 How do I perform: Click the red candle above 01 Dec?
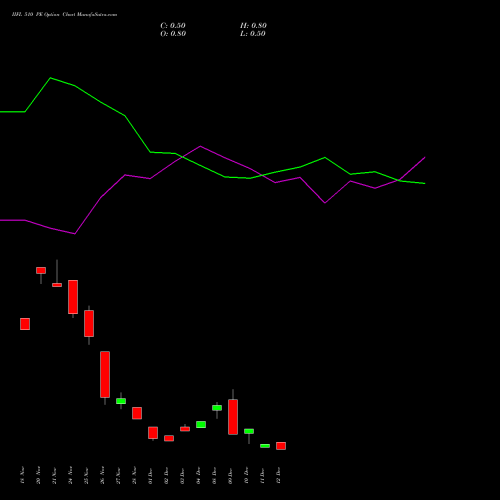point(153,433)
